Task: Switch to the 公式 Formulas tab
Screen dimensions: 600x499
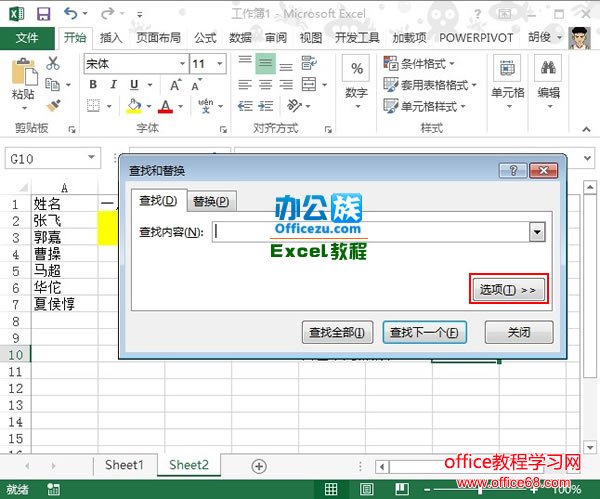Action: point(205,38)
